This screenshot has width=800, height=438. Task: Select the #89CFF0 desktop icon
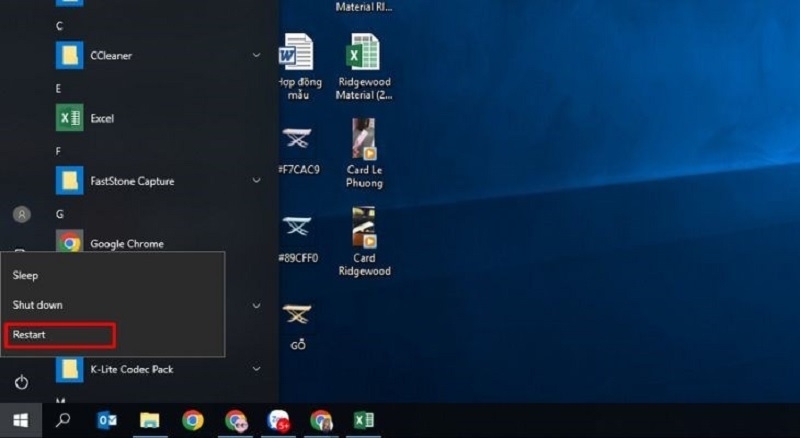coord(298,239)
